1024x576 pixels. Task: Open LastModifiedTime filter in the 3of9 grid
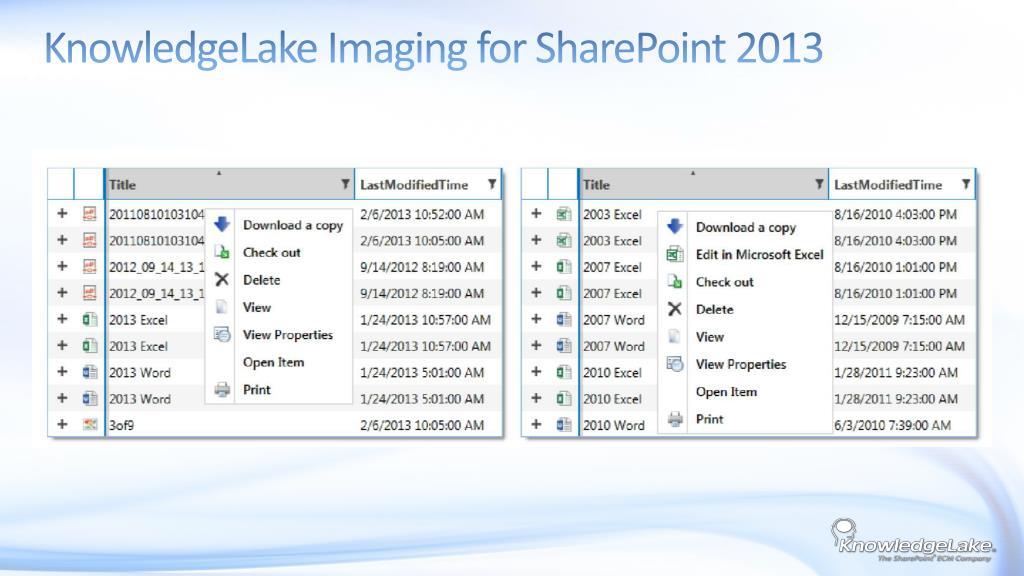(492, 184)
